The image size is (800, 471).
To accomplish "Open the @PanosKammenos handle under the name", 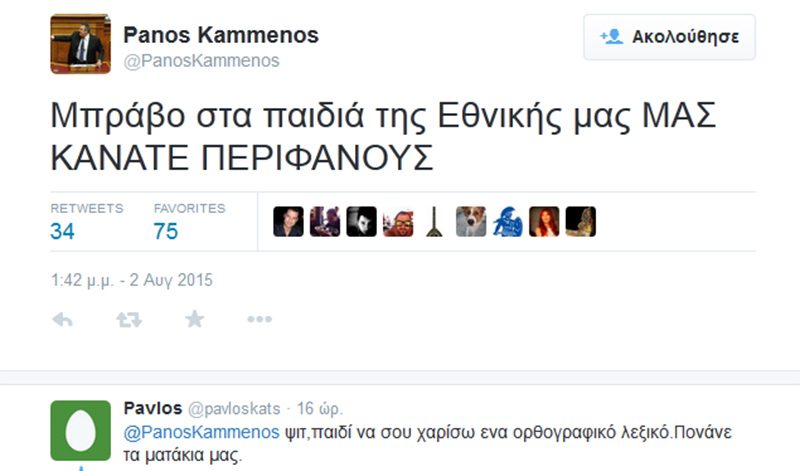I will 200,61.
